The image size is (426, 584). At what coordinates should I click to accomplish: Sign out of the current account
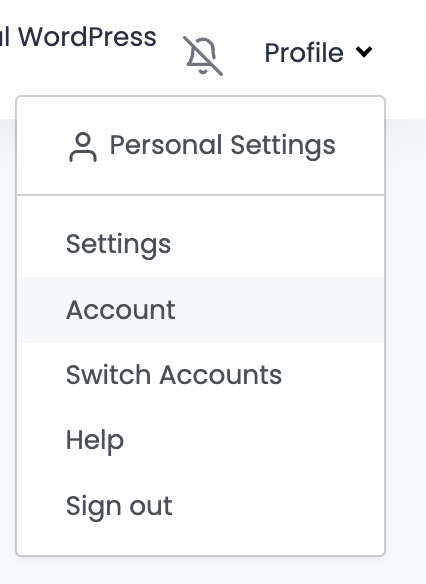(201, 506)
